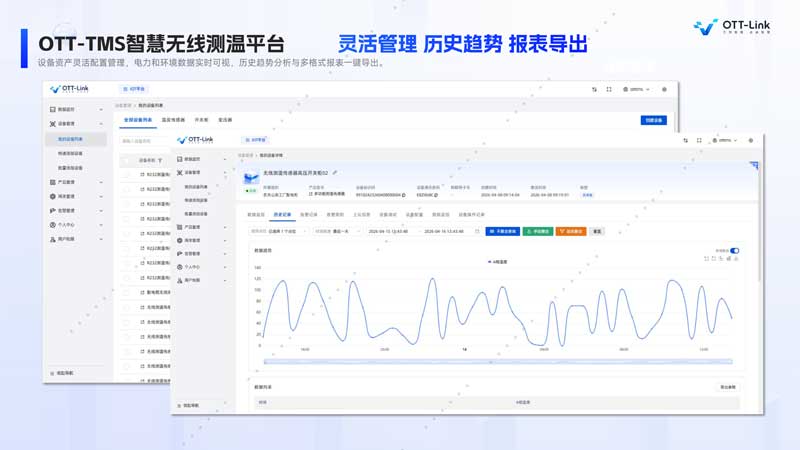Select 我的设备列表 in the front window sidebar
The height and width of the screenshot is (450, 800).
click(196, 187)
